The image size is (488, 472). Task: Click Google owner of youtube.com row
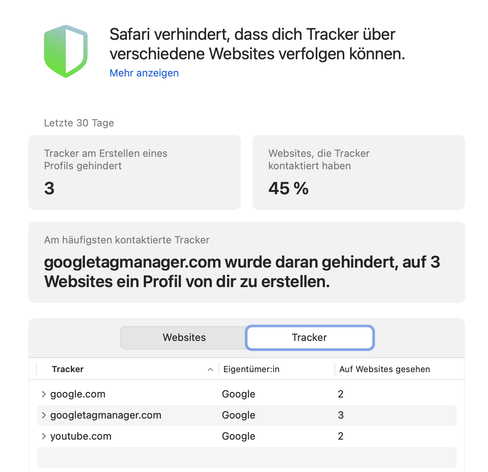point(238,436)
